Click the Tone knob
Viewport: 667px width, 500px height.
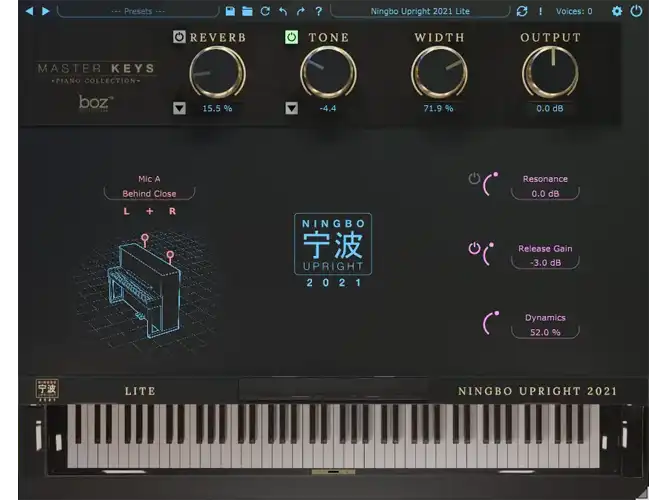coord(328,73)
